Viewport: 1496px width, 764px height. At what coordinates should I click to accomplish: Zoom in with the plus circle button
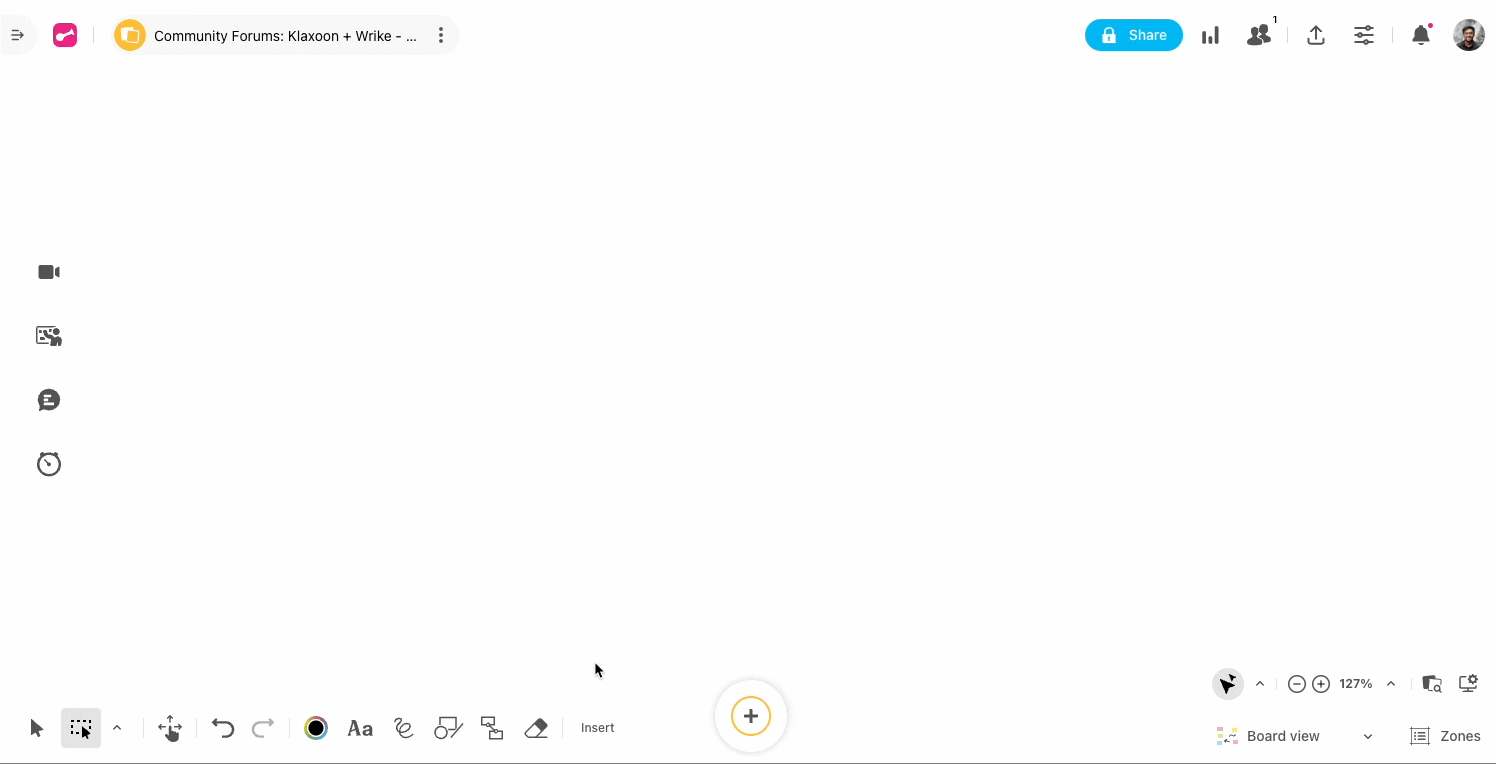coord(1321,684)
